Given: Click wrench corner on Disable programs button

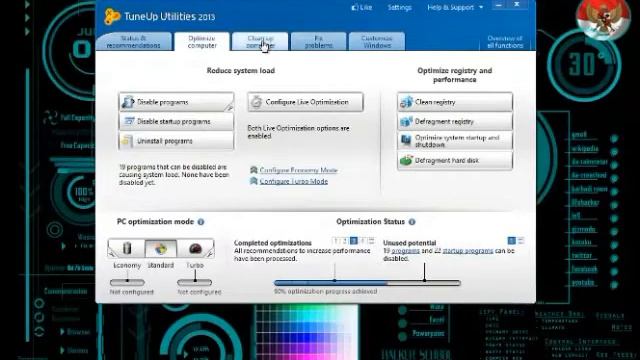Looking at the screenshot, I should pos(229,107).
